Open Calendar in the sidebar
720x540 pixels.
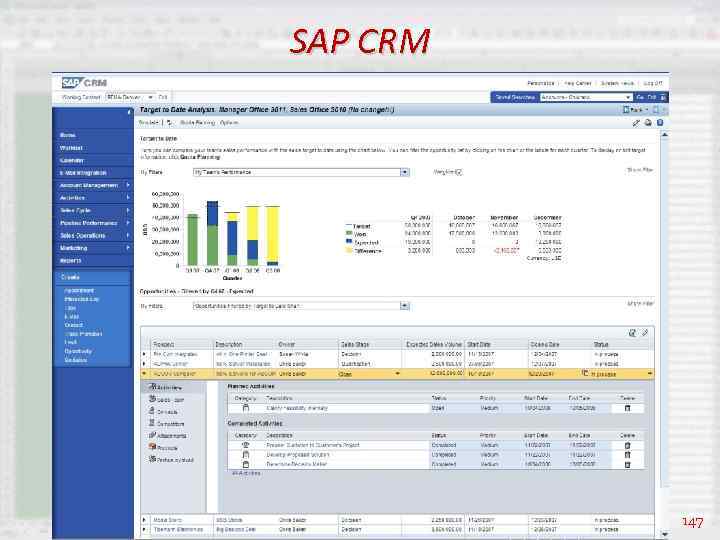(72, 160)
